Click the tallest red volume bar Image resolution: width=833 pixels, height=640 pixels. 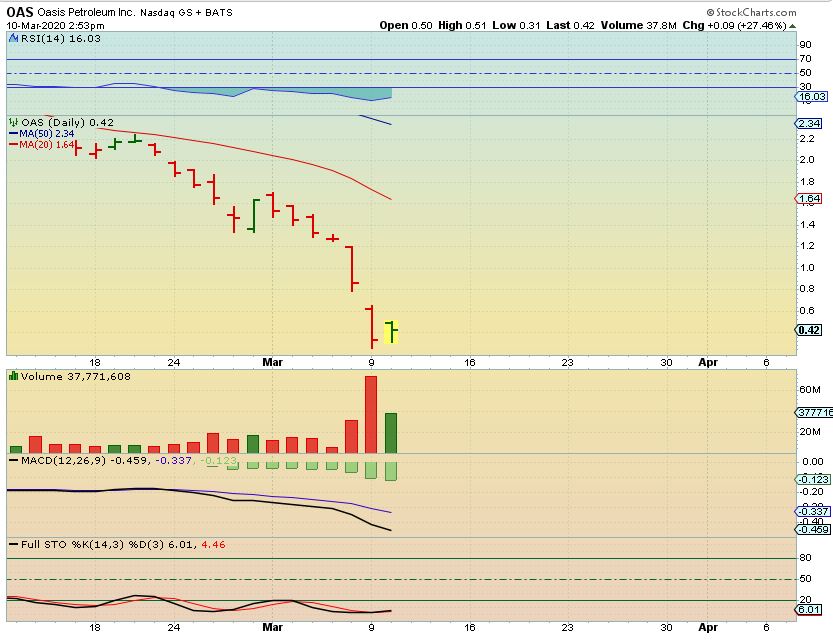click(x=371, y=414)
